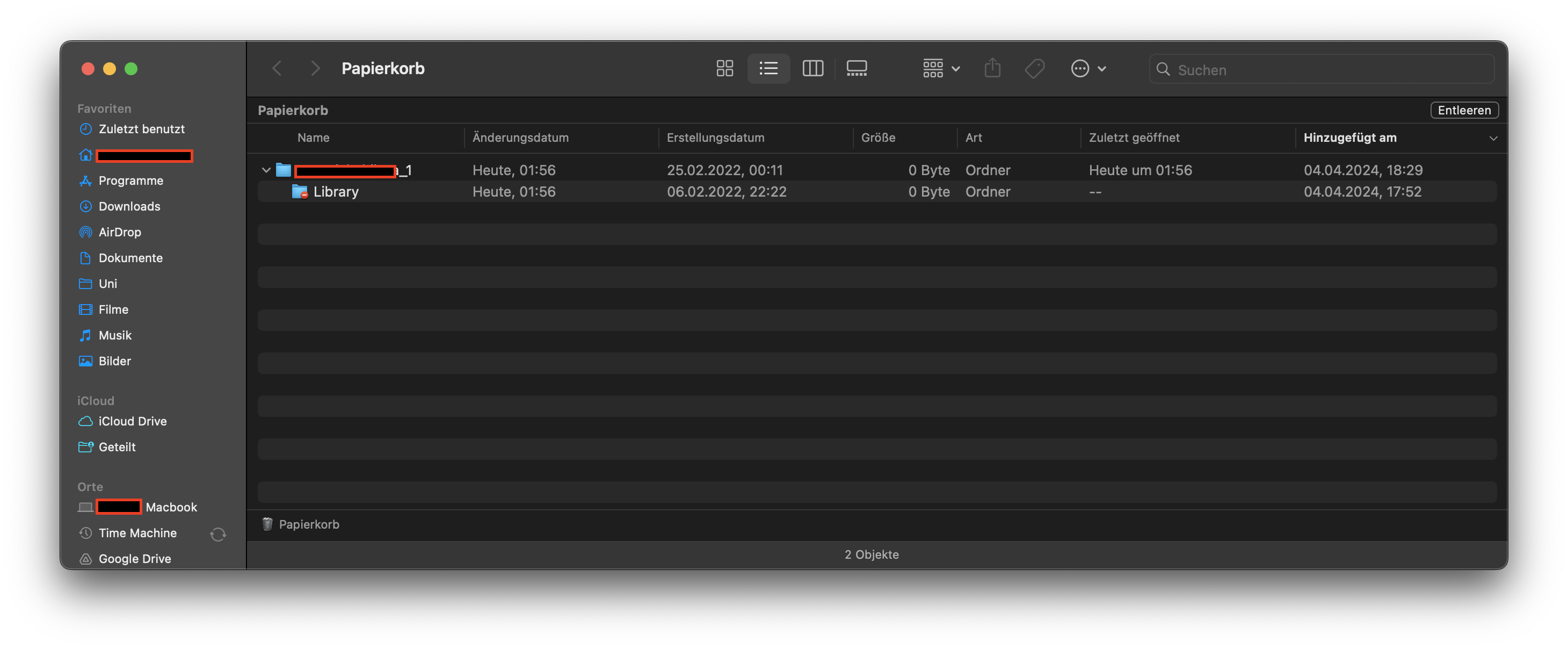Viewport: 1568px width, 649px height.
Task: Sort by Größe column header
Action: point(878,138)
